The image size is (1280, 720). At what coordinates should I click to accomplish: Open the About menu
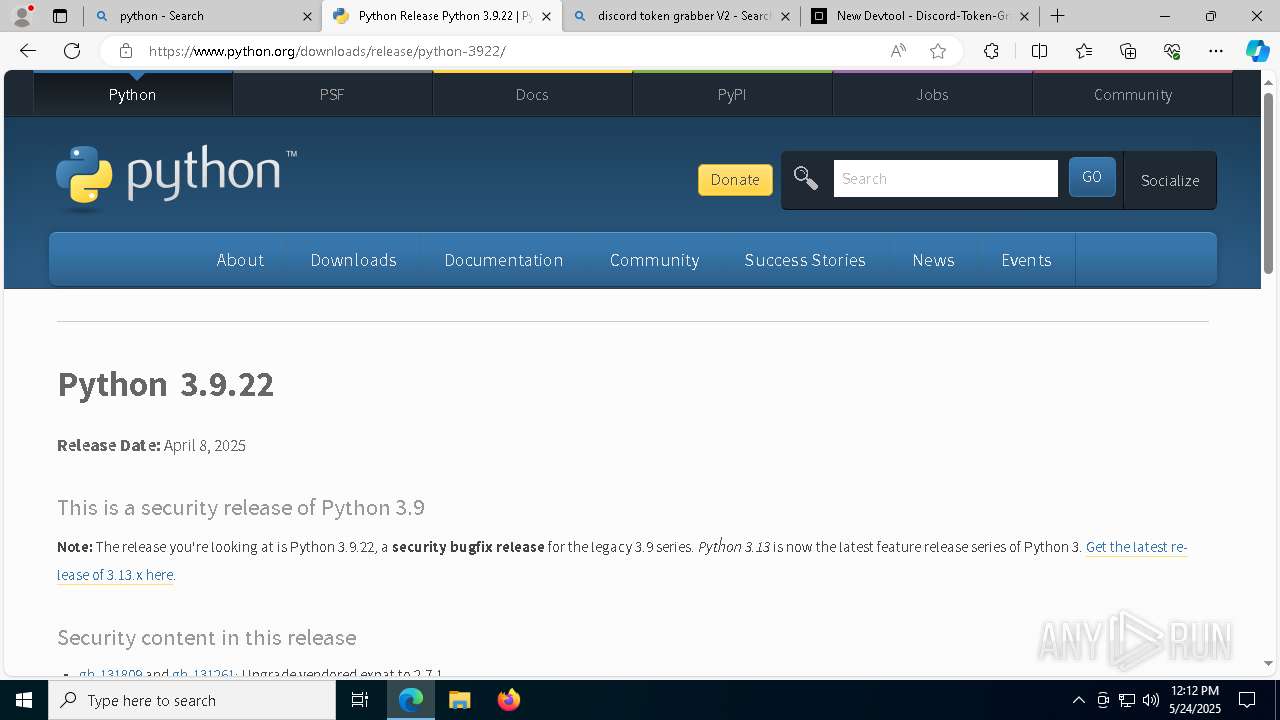240,260
